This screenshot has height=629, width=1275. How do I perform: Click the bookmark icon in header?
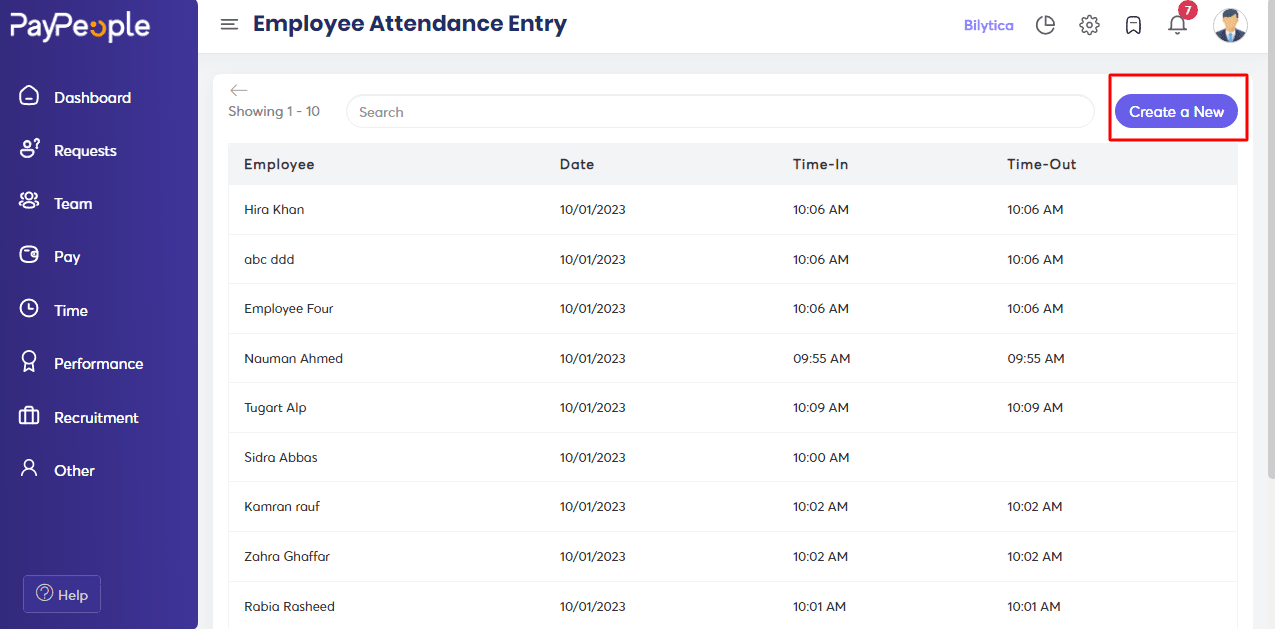[x=1133, y=25]
